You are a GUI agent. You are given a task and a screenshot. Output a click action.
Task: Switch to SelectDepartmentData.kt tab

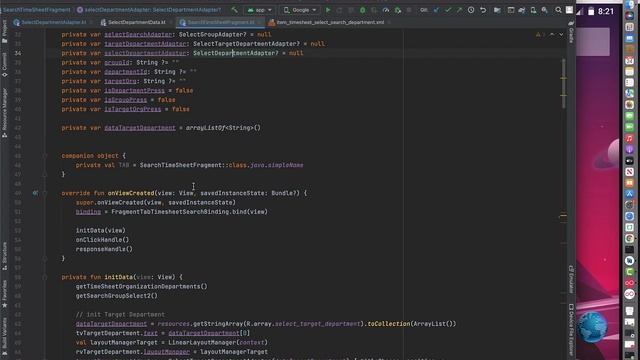pos(133,22)
